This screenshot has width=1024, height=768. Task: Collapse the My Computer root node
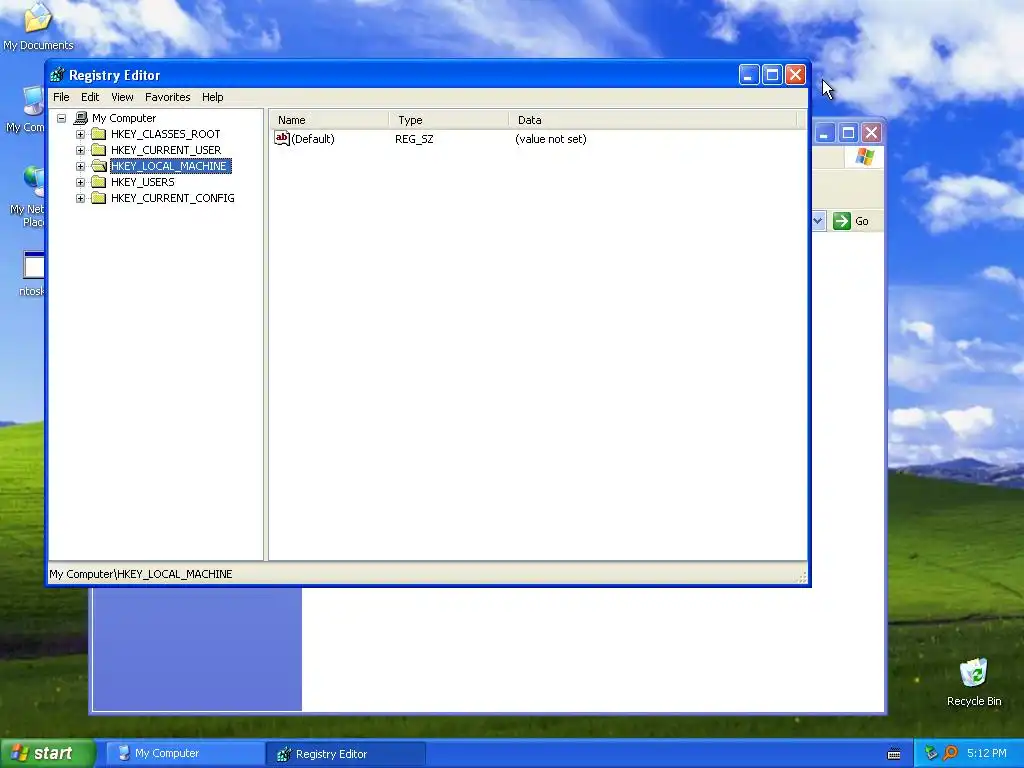point(61,118)
